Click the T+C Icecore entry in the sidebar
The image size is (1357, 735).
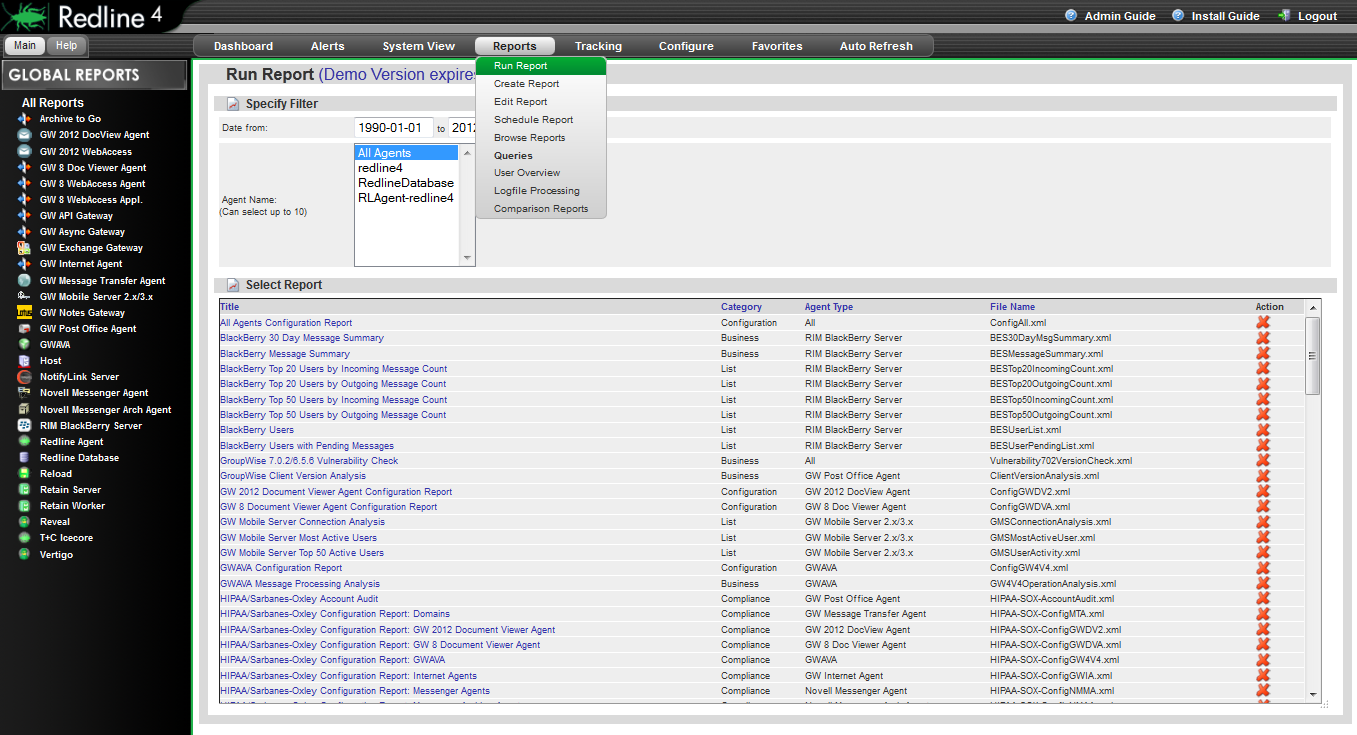point(66,538)
